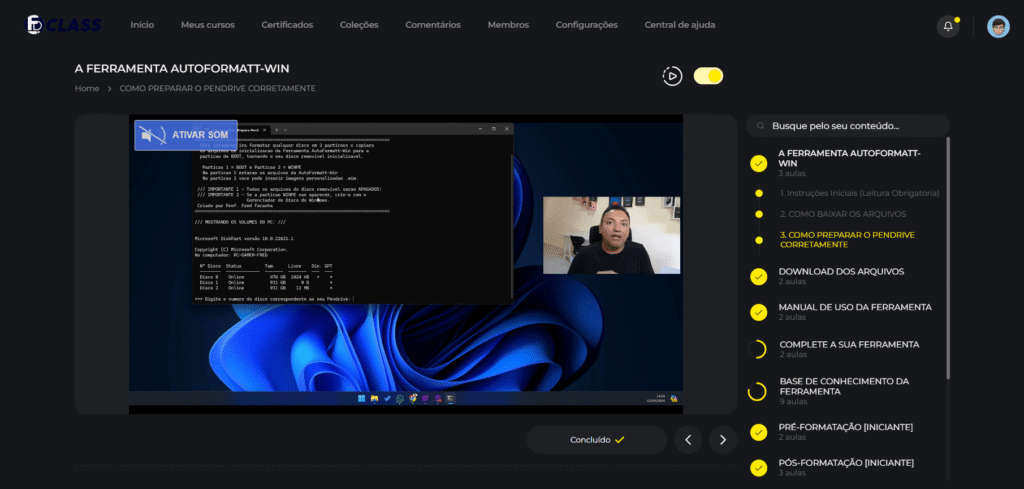Click the Concluído button
Image resolution: width=1024 pixels, height=489 pixels.
[597, 440]
